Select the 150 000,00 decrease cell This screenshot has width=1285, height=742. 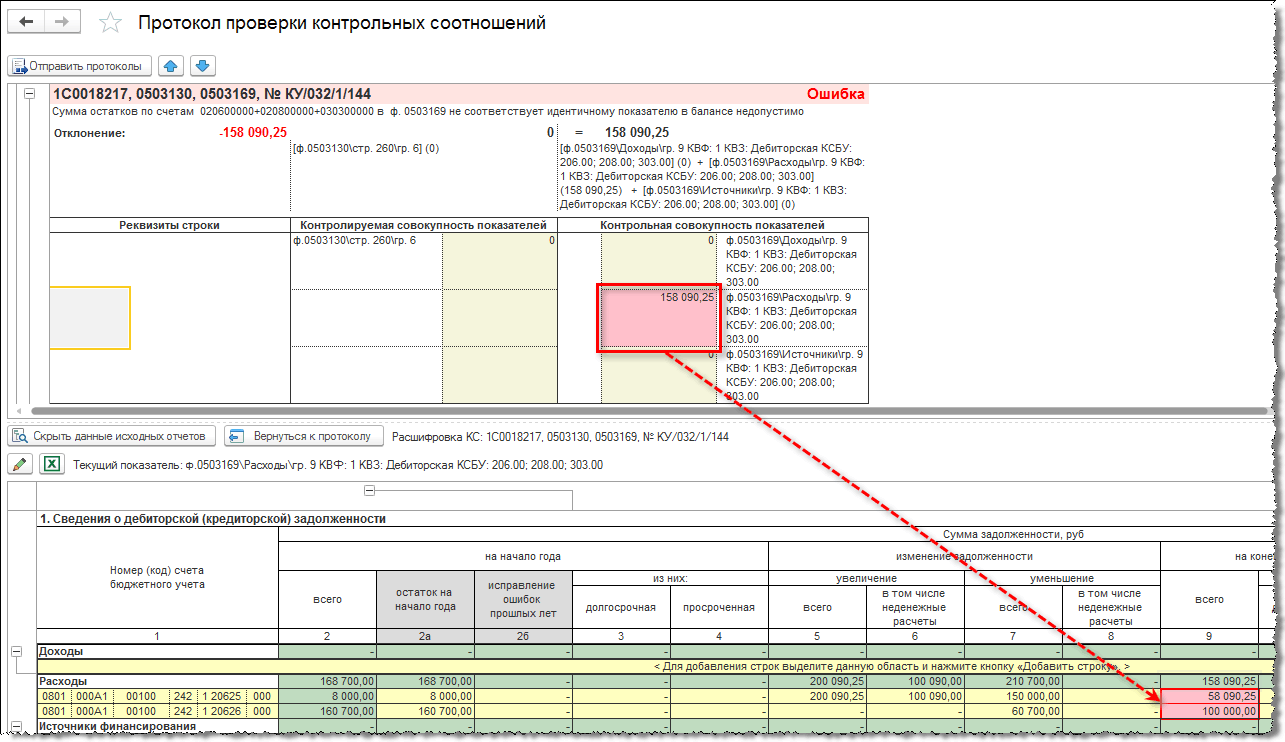coord(1013,696)
